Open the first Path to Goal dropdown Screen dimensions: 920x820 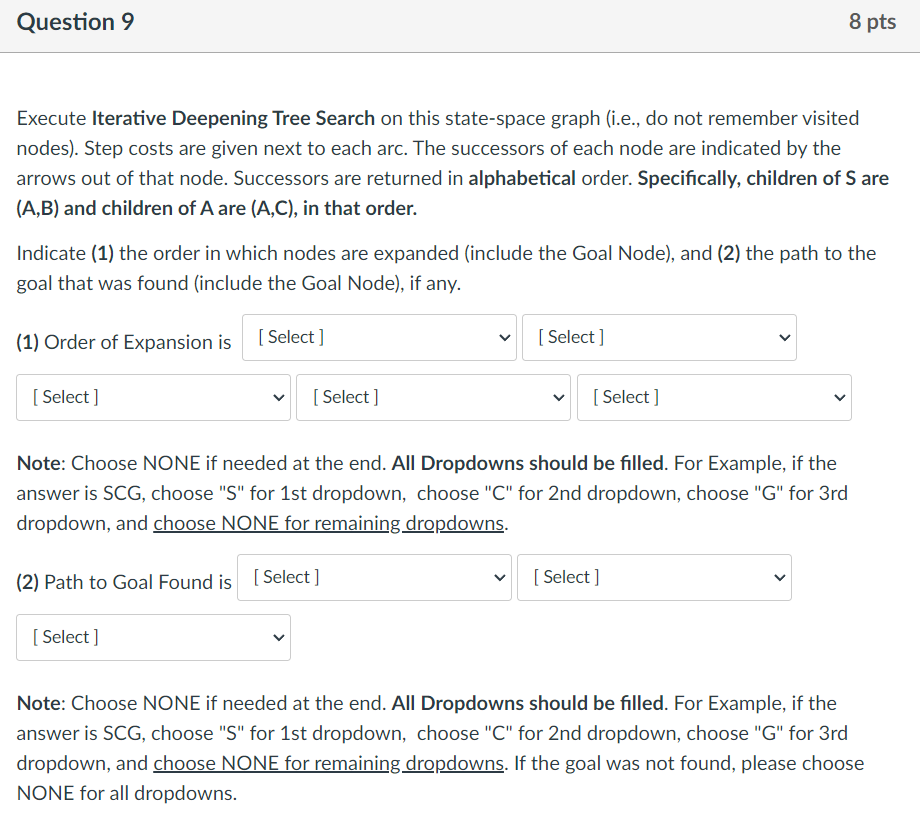tap(374, 577)
